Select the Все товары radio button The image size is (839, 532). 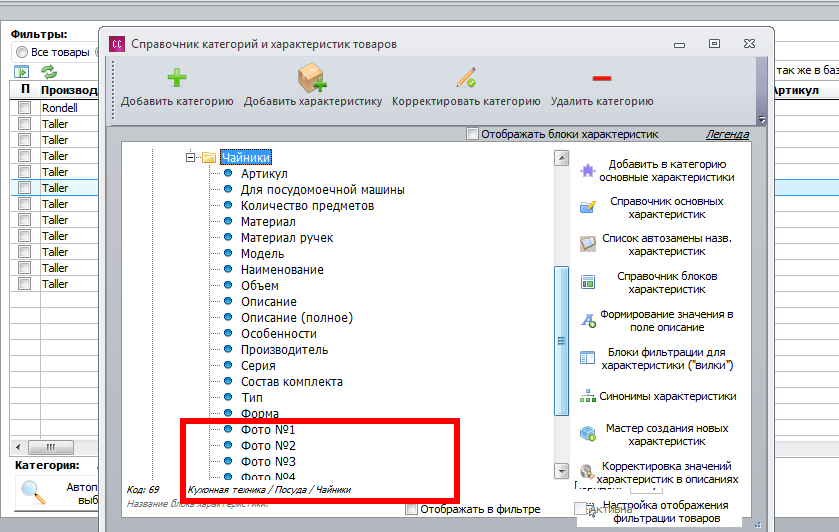click(21, 52)
